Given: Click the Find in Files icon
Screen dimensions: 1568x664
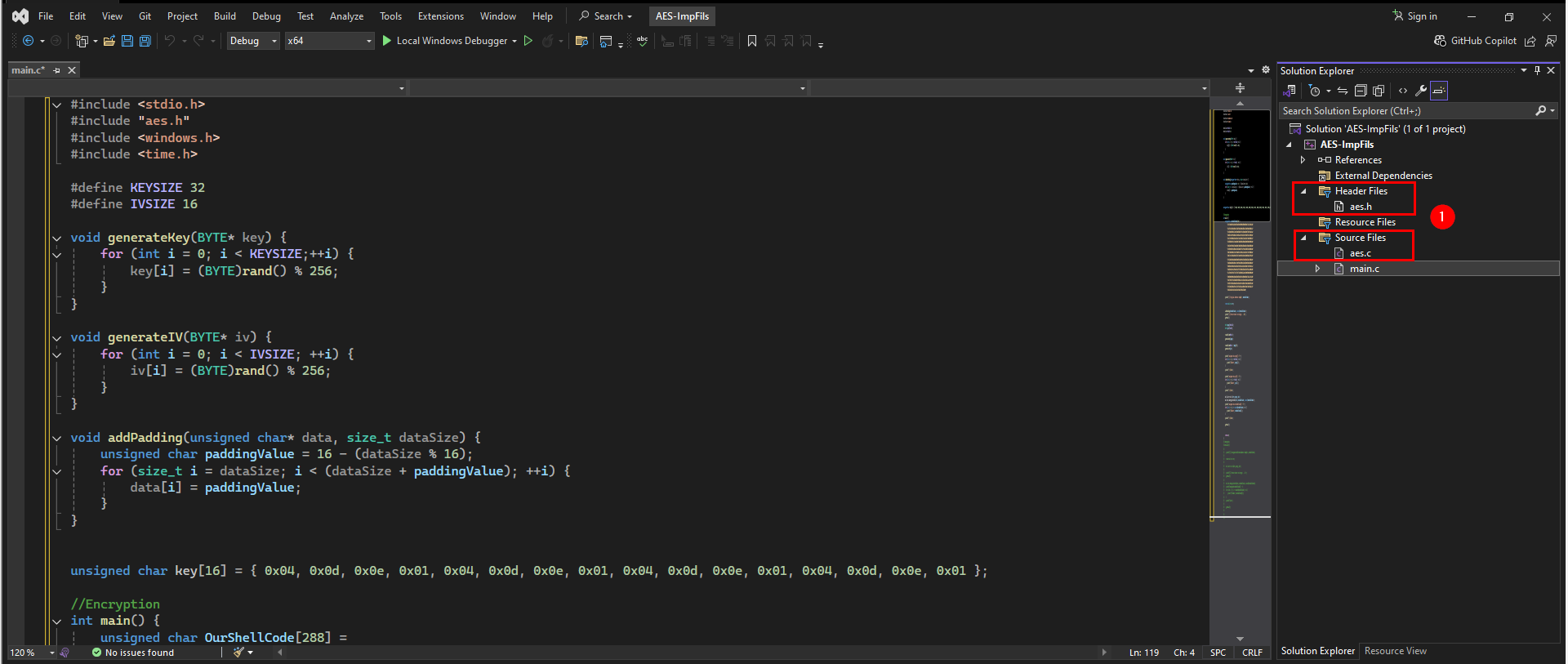Looking at the screenshot, I should pos(581,41).
